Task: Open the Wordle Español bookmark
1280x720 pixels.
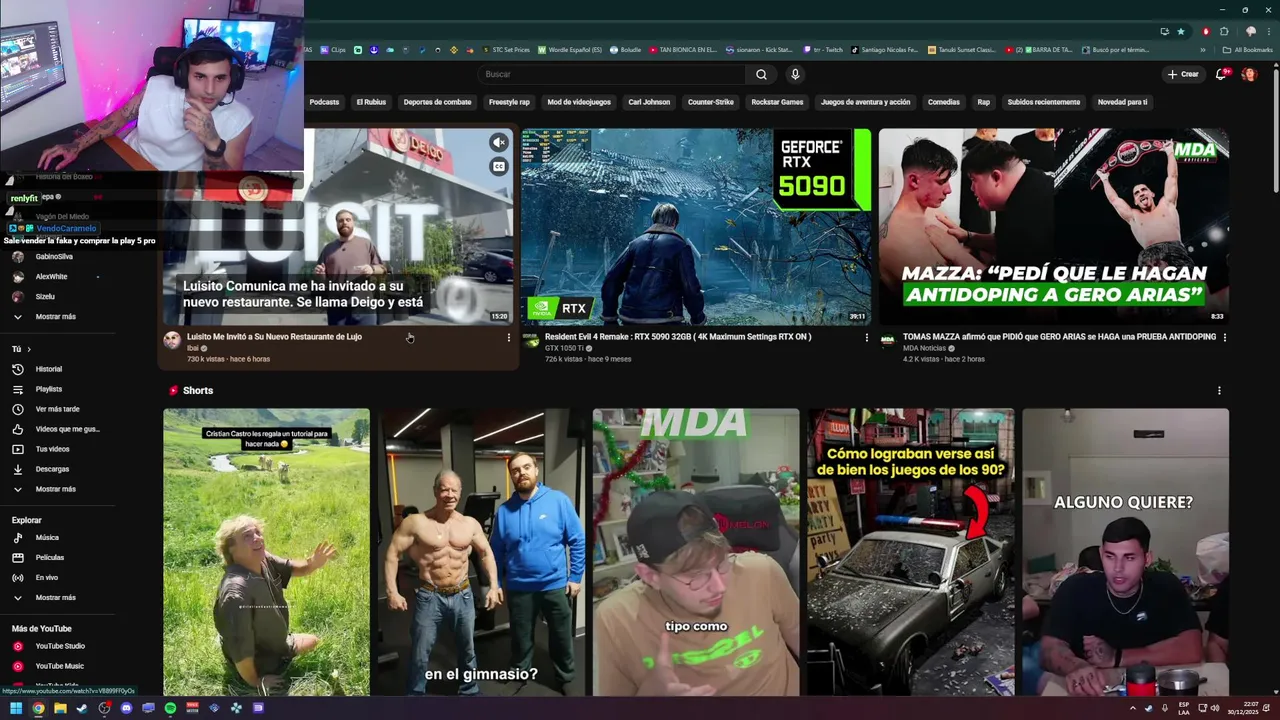Action: tap(570, 49)
